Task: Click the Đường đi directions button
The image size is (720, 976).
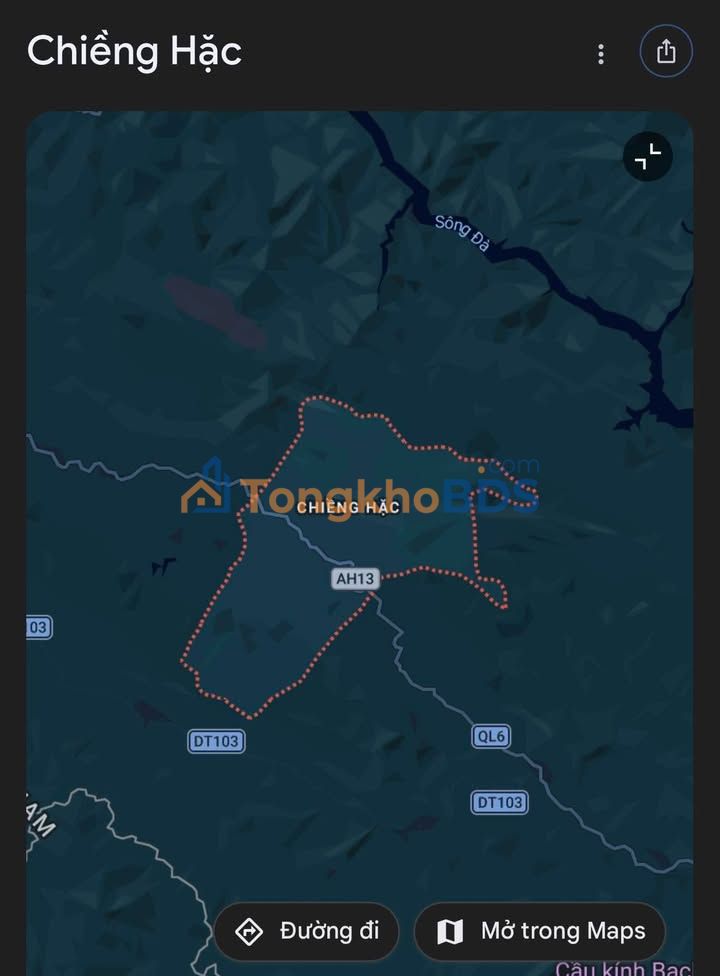Action: [306, 931]
